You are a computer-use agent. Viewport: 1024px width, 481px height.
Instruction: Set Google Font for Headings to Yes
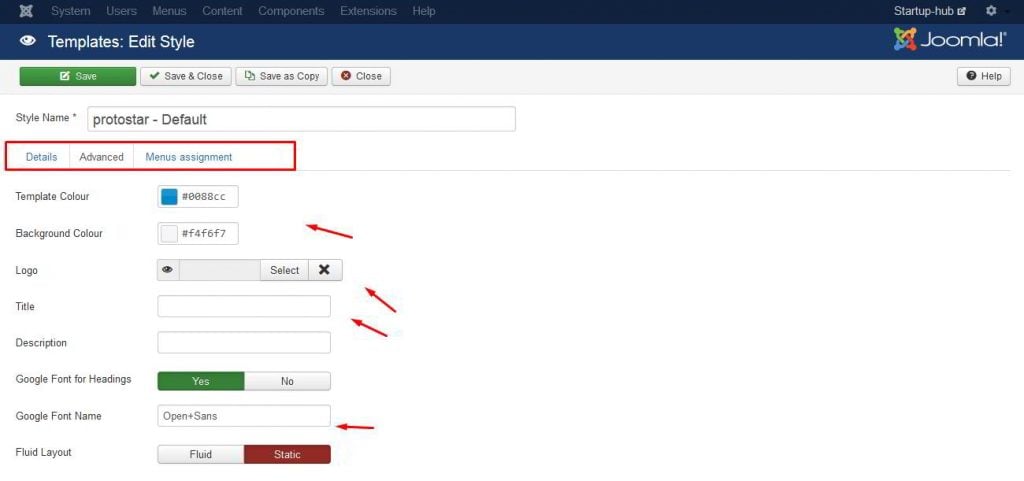click(x=201, y=381)
